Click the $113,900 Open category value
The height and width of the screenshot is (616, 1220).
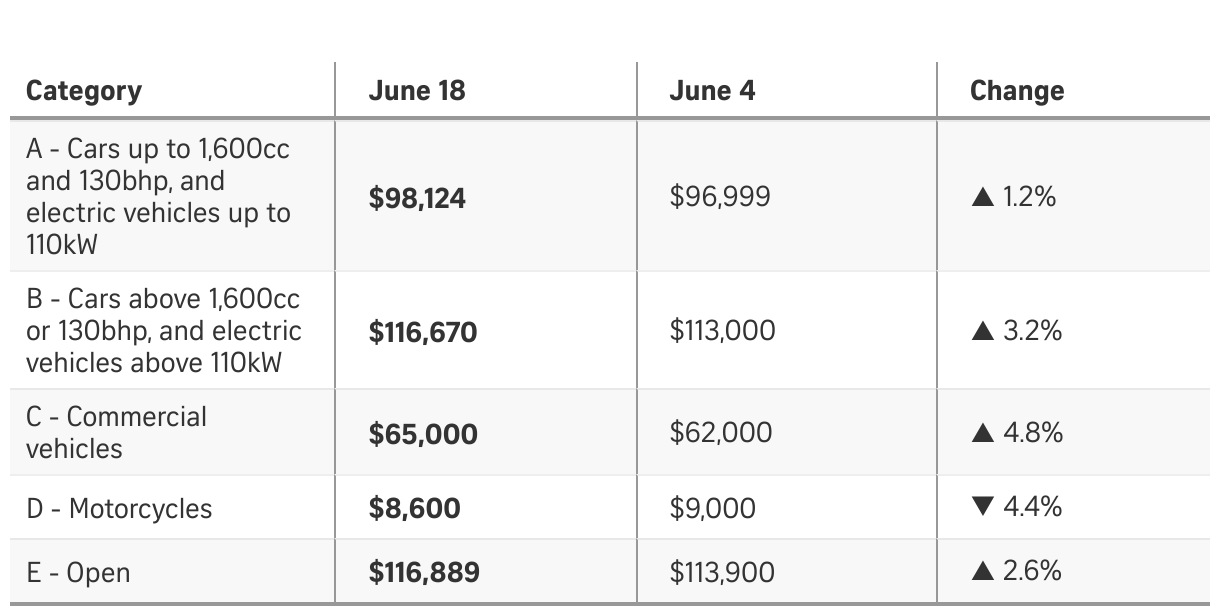click(722, 573)
